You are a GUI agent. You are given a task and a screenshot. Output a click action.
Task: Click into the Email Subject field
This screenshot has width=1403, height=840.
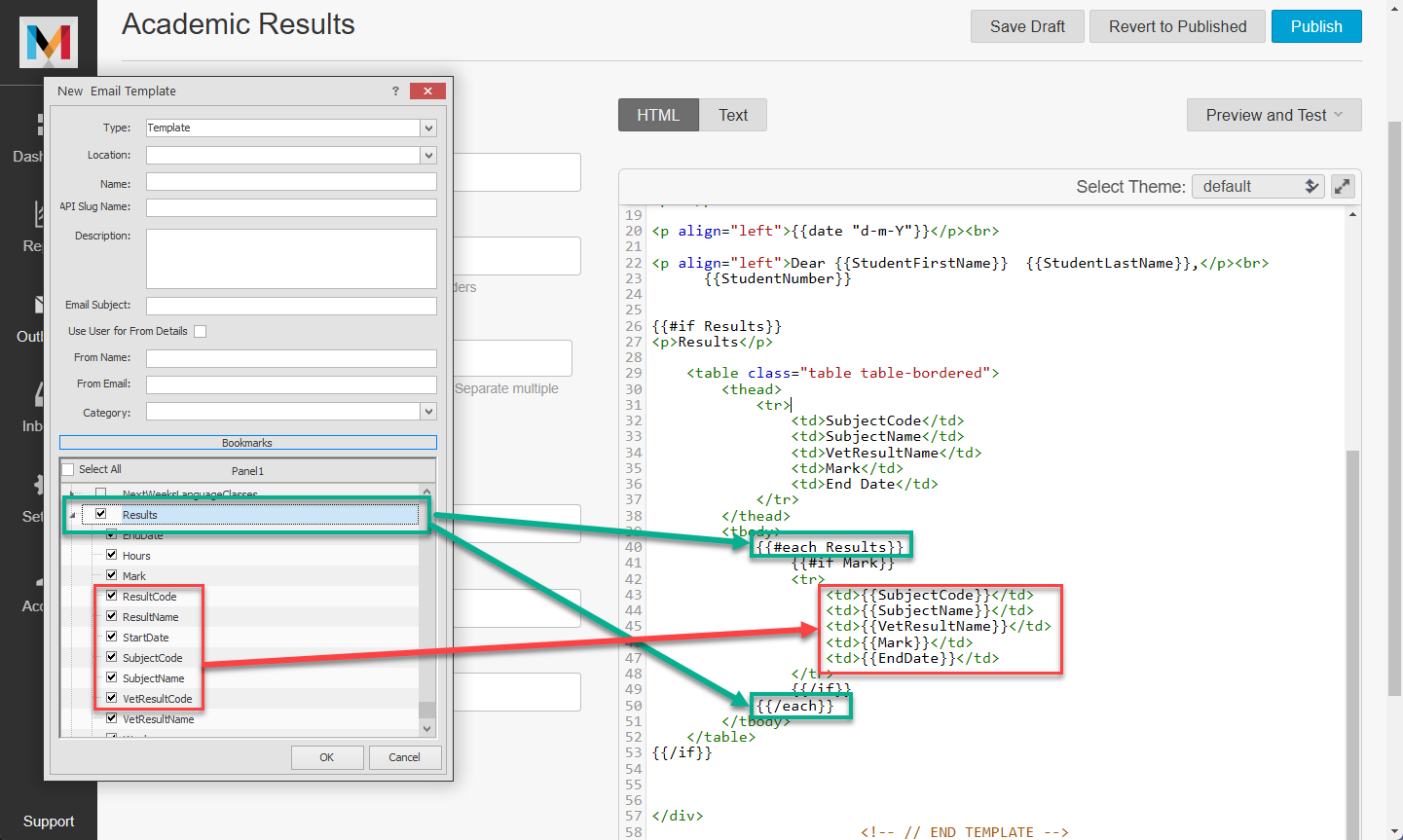click(x=291, y=306)
